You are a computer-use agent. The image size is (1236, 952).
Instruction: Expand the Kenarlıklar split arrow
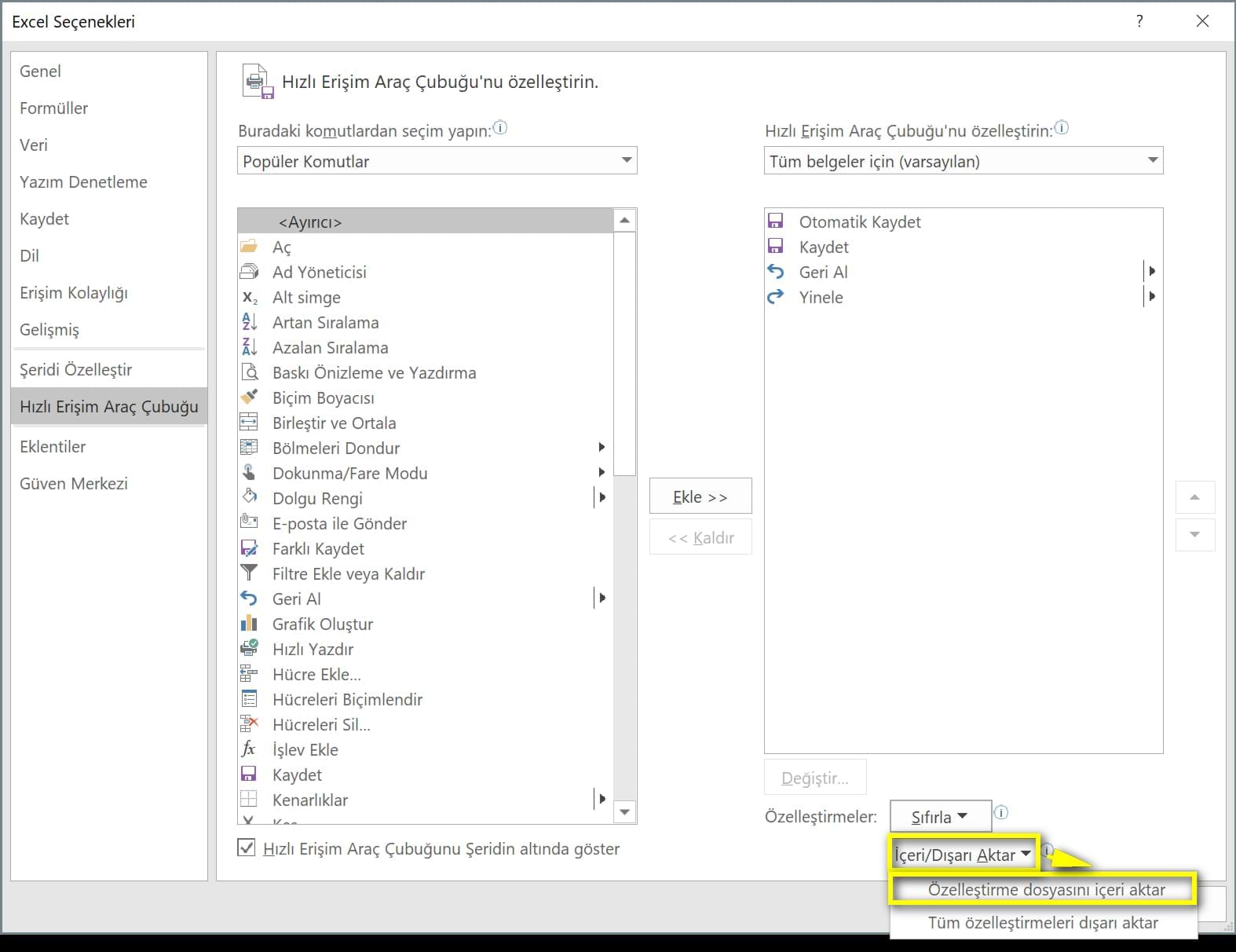click(602, 800)
